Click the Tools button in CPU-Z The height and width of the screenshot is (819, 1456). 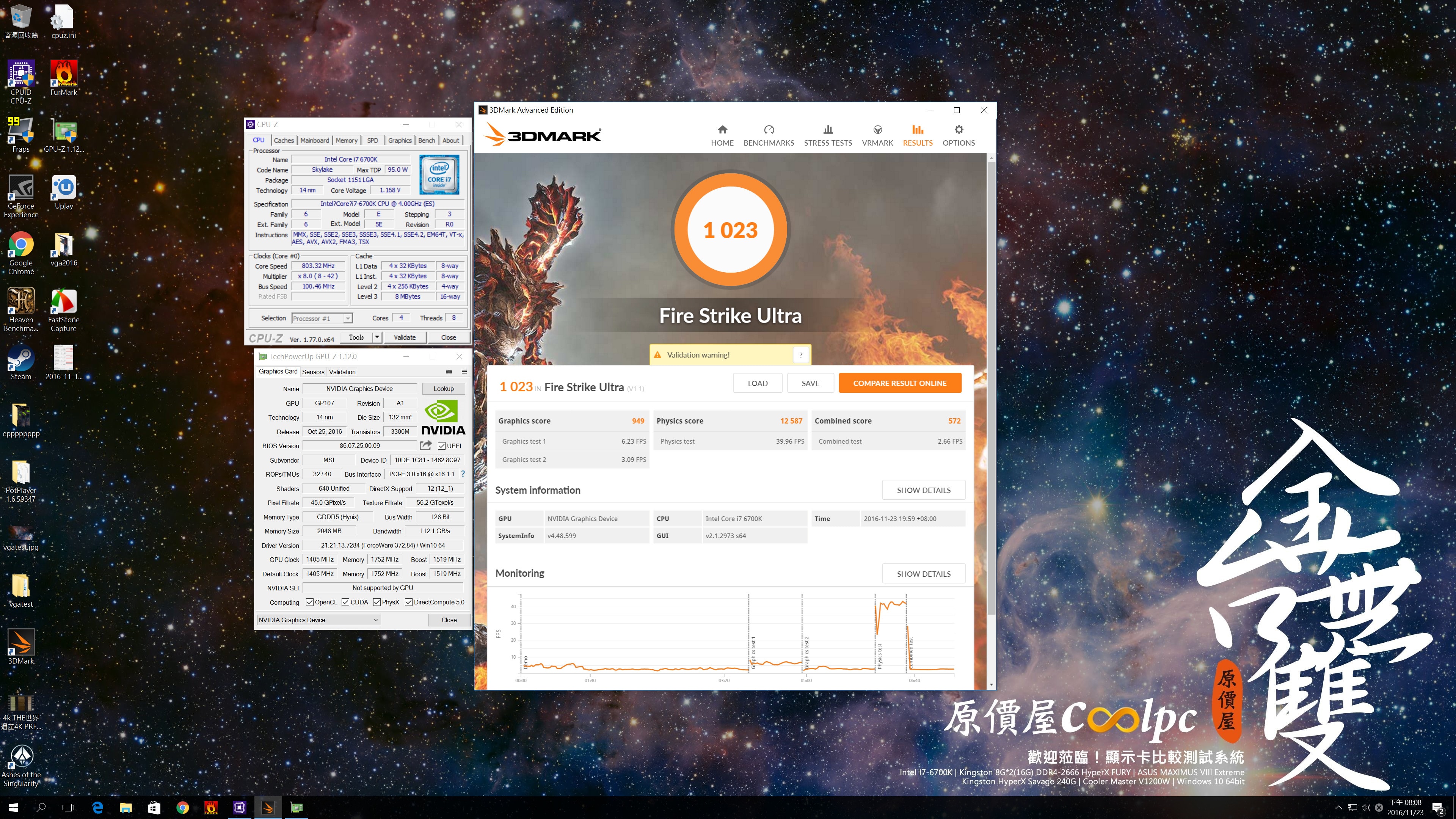click(357, 337)
